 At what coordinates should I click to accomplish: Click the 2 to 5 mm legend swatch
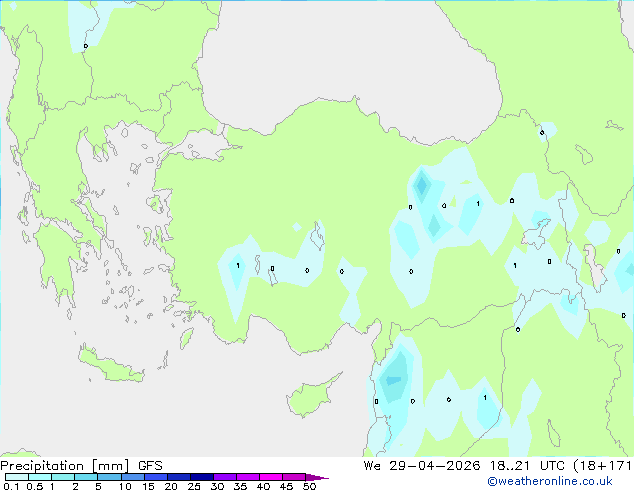[86, 477]
